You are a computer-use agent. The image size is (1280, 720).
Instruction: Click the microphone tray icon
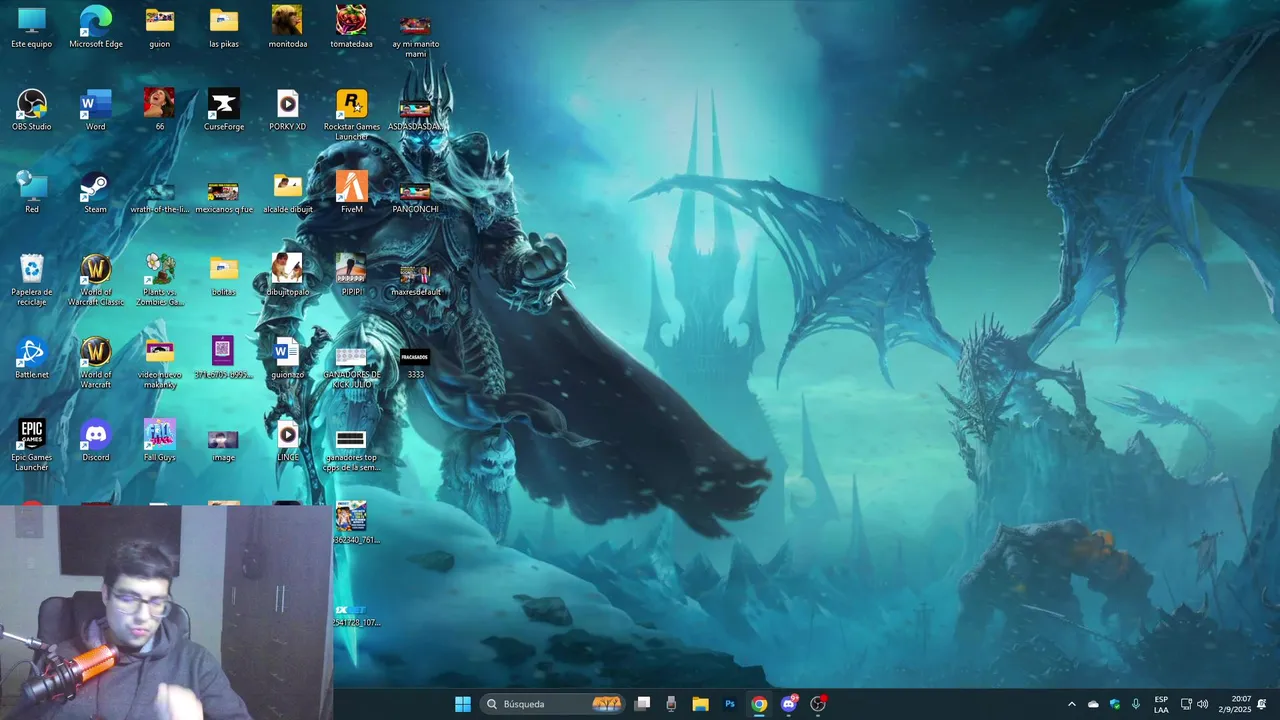point(1136,704)
